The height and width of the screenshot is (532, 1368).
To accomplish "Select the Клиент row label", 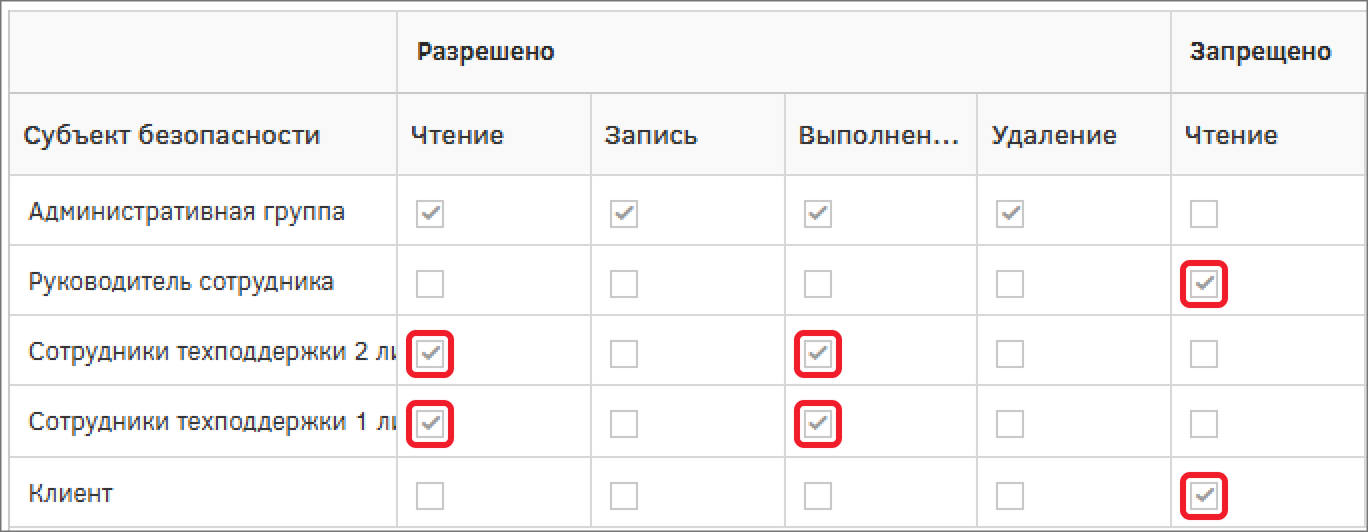I will 71,493.
